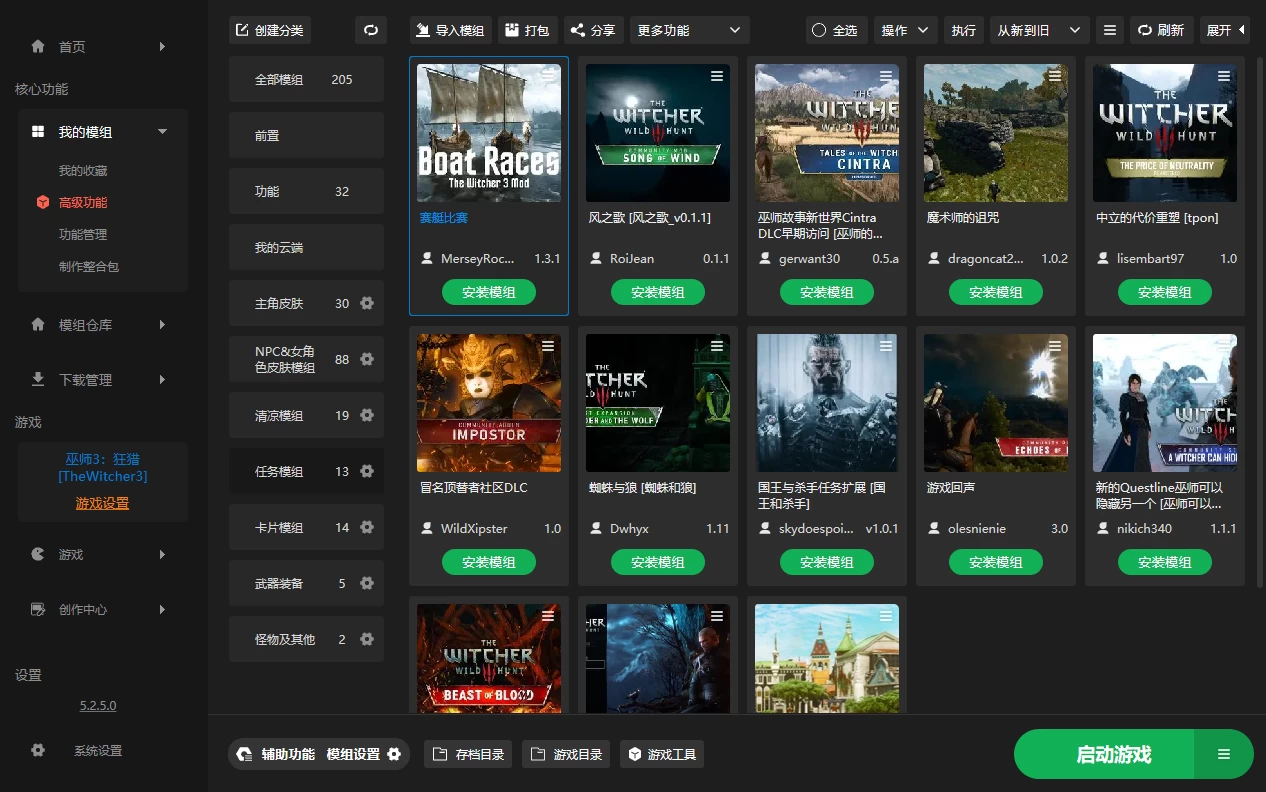Open the 更多功能 dropdown

click(688, 30)
